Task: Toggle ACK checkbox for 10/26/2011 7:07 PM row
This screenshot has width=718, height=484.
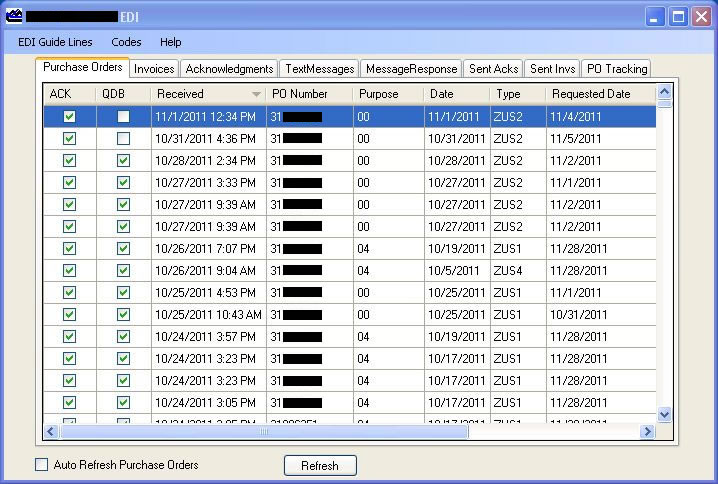Action: click(70, 248)
